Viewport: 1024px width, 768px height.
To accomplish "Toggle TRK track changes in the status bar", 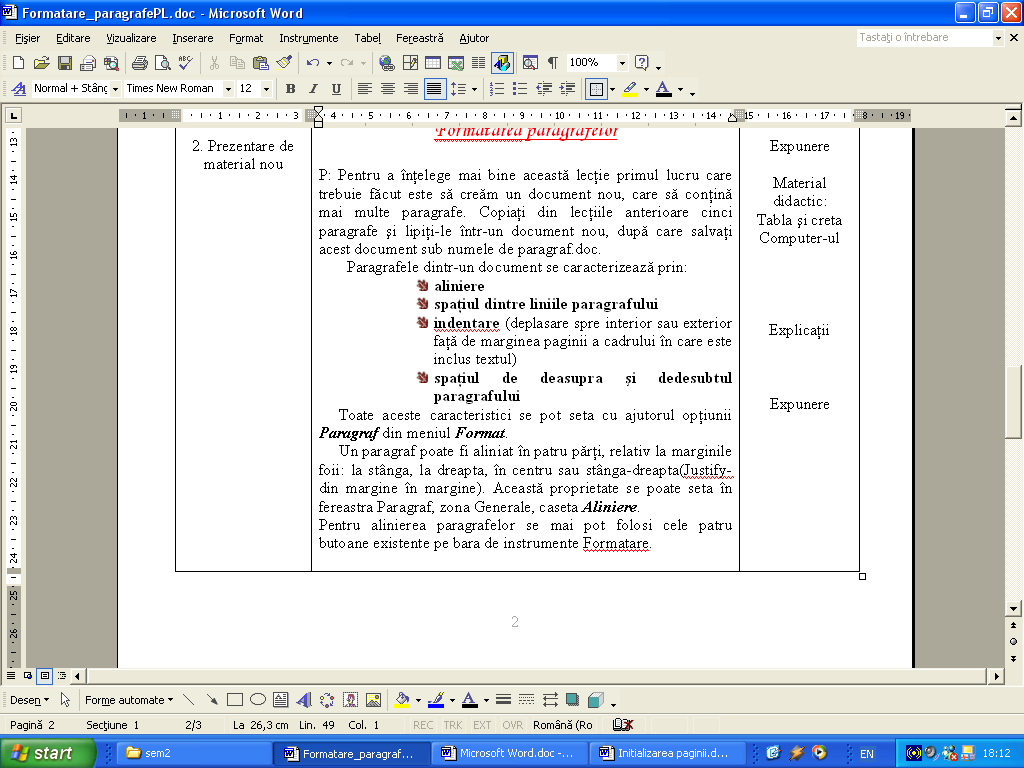I will [x=453, y=725].
